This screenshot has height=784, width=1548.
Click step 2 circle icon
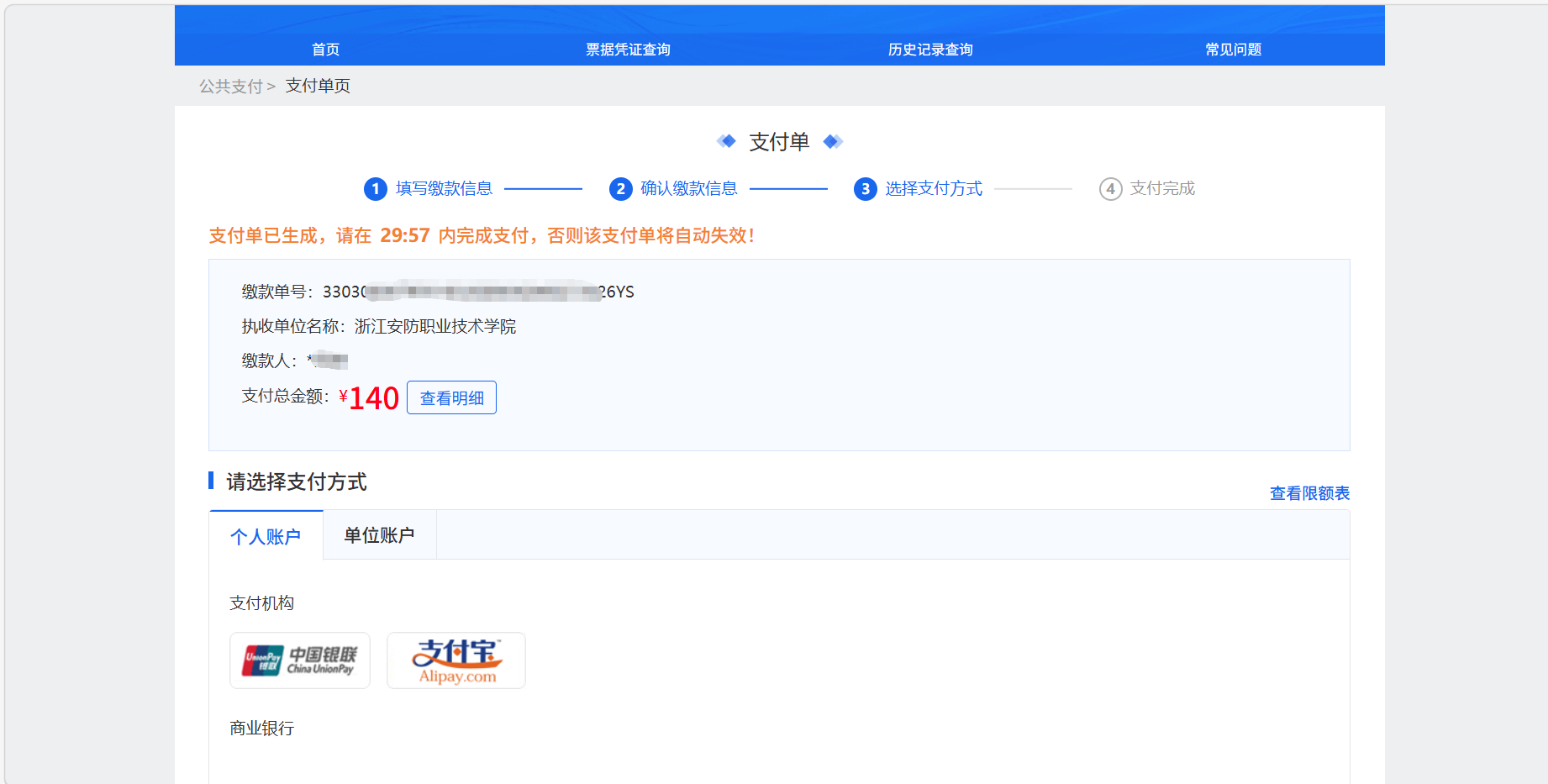[620, 189]
